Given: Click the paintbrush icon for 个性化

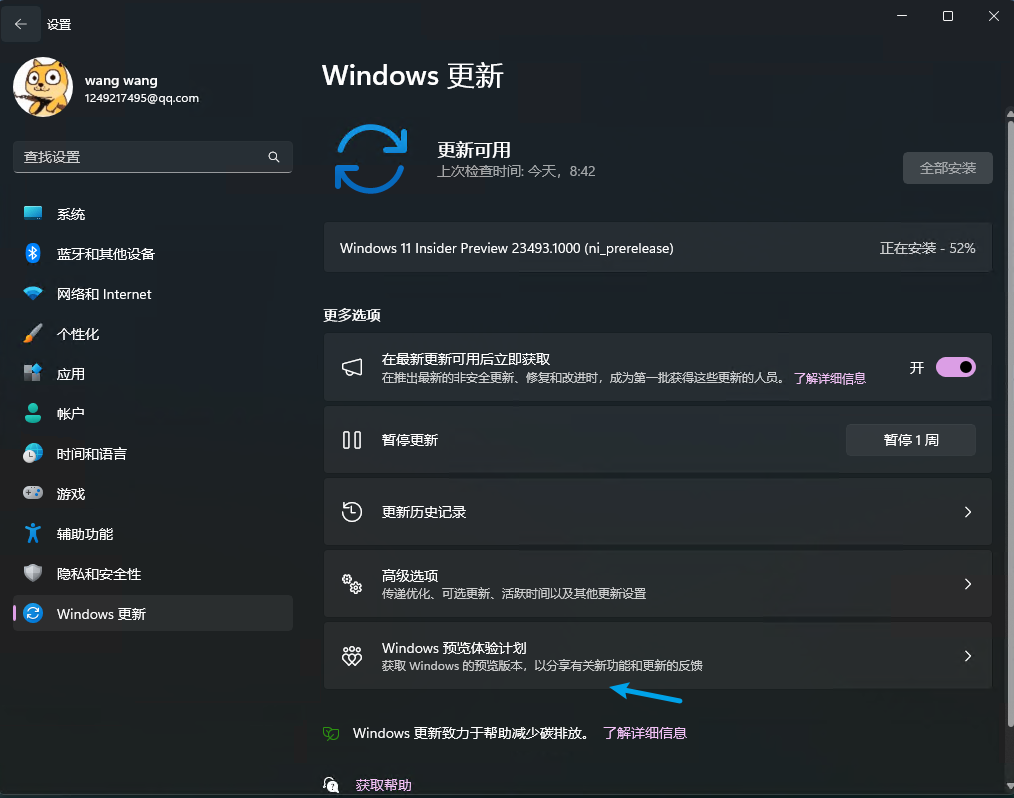Looking at the screenshot, I should (x=33, y=334).
